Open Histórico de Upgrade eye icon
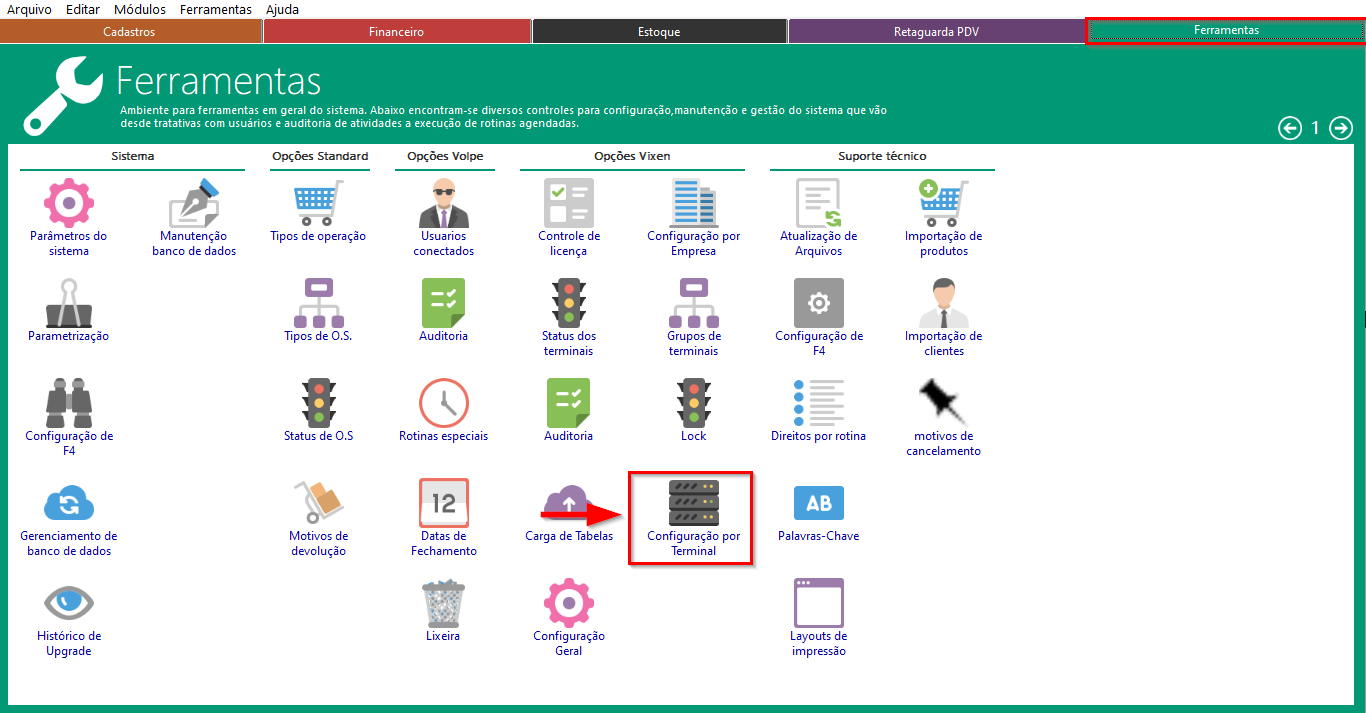Screen dimensions: 1366x713 68,603
